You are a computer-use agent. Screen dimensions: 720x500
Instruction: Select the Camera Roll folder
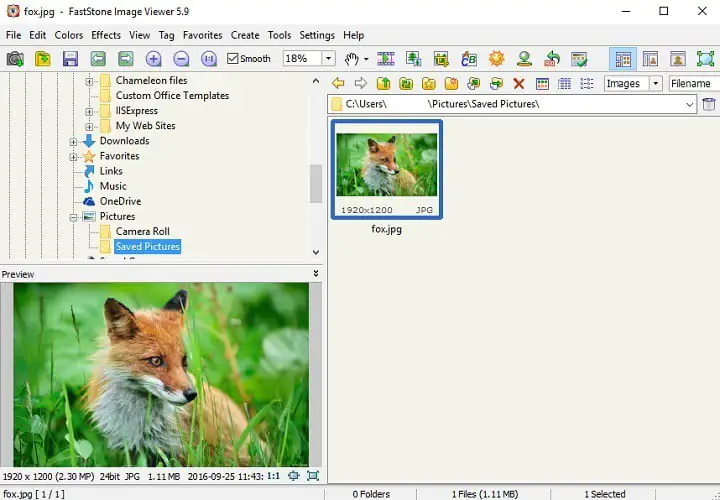(x=142, y=231)
